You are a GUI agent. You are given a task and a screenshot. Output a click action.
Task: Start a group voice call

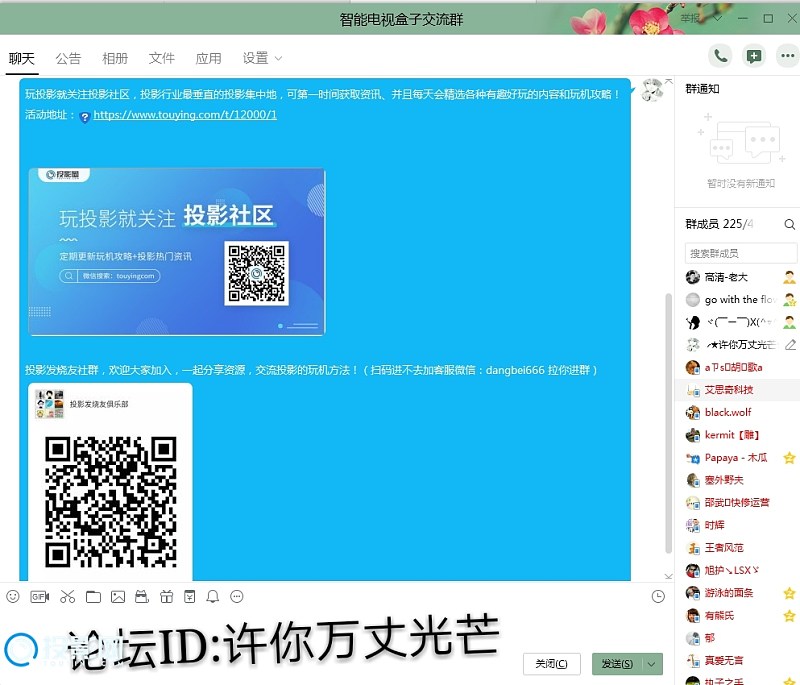[x=720, y=56]
